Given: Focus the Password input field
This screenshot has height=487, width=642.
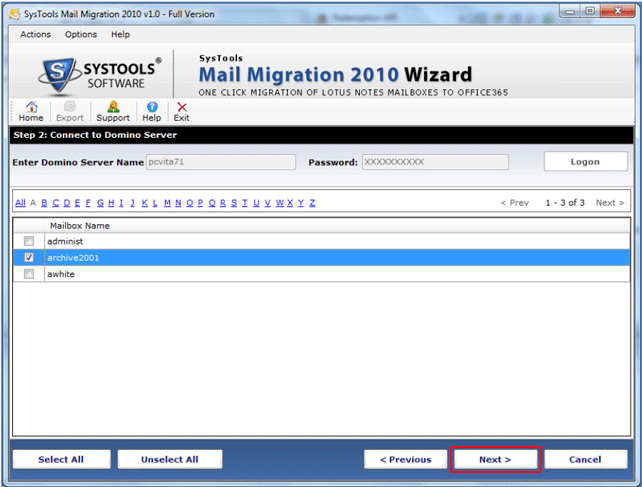Looking at the screenshot, I should coord(435,162).
